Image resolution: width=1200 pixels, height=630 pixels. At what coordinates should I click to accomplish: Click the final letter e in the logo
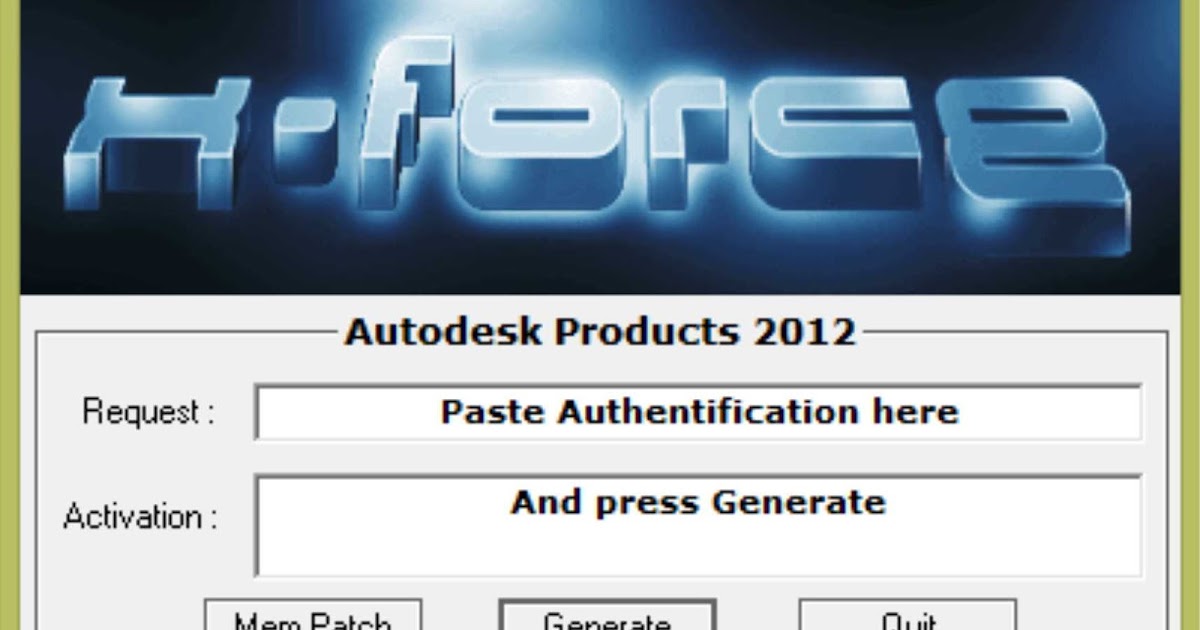1025,165
